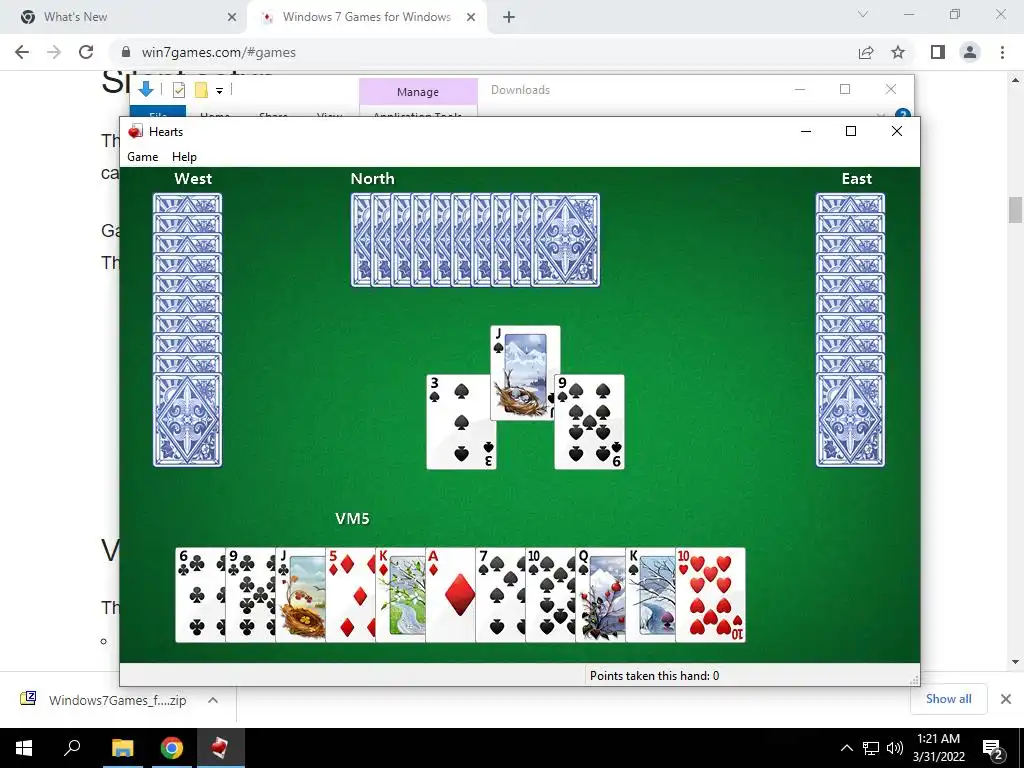This screenshot has height=768, width=1024.
Task: Open Chrome three-dot menu
Action: click(1002, 52)
